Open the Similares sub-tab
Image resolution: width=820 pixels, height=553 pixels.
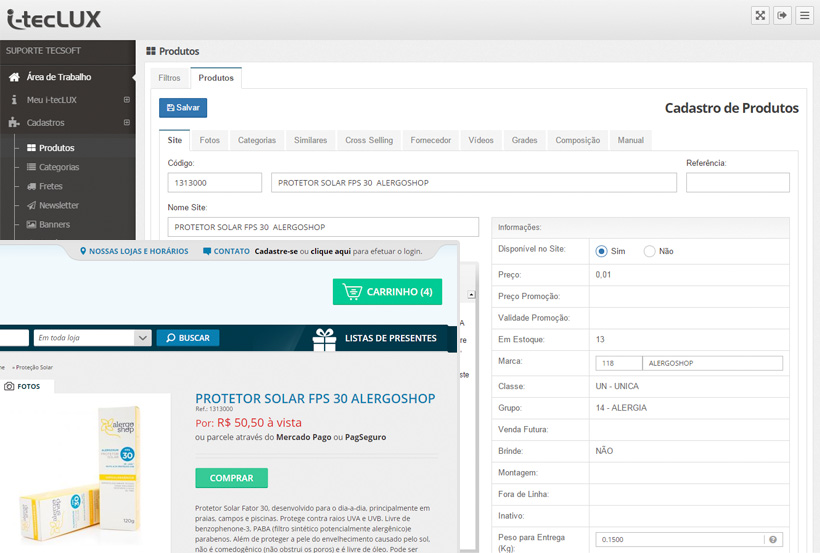pos(310,140)
